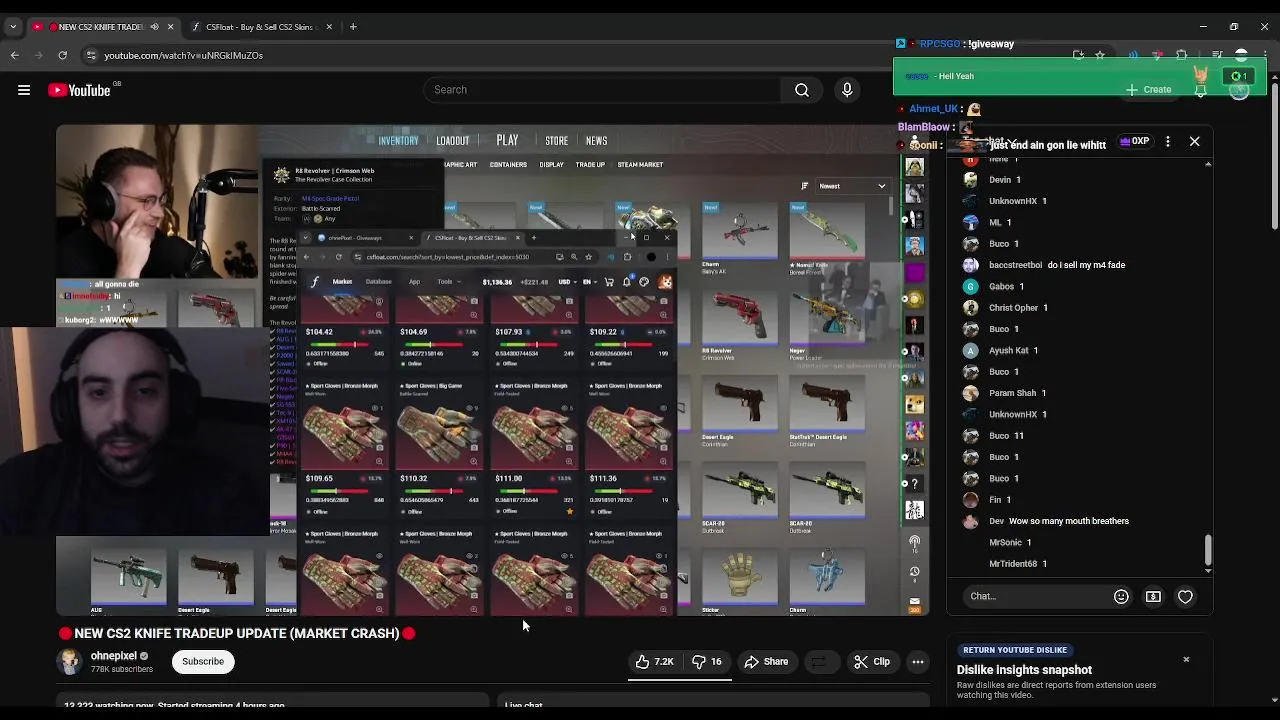Open browser three-dot menu
Viewport: 1280px width, 720px height.
[x=1266, y=55]
